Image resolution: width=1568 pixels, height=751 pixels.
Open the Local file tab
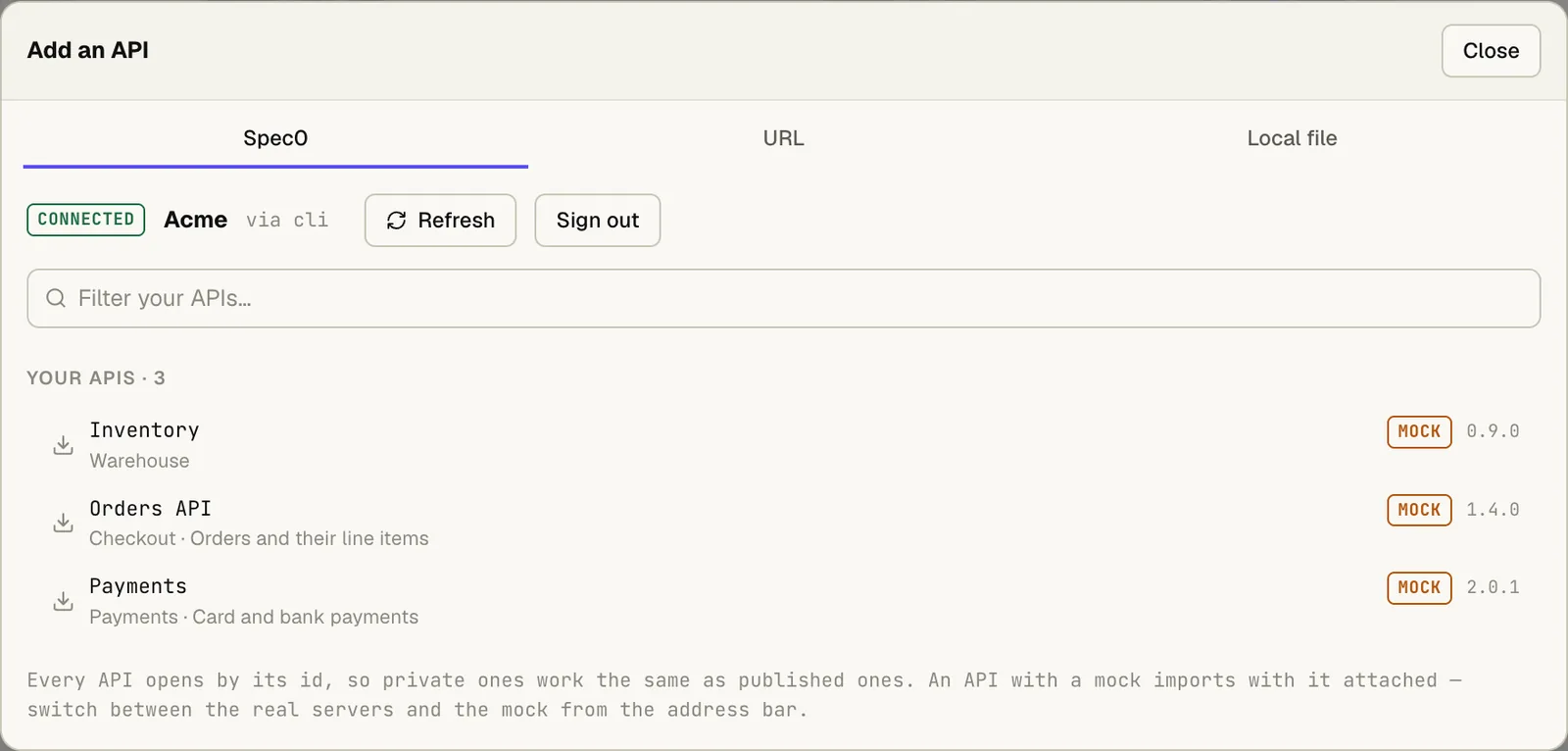pos(1292,138)
